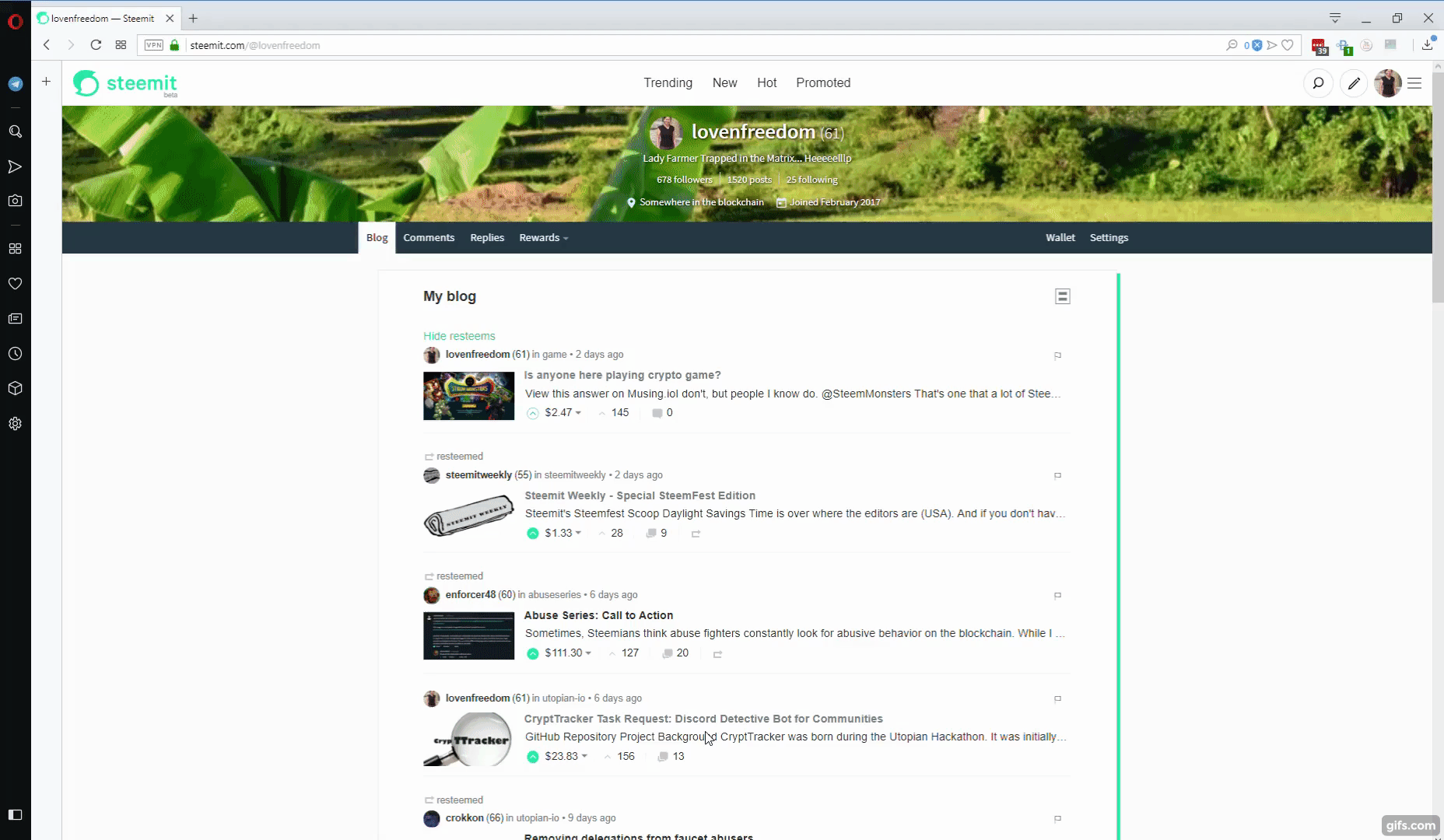Select the Comments tab
Image resolution: width=1444 pixels, height=840 pixels.
[429, 238]
